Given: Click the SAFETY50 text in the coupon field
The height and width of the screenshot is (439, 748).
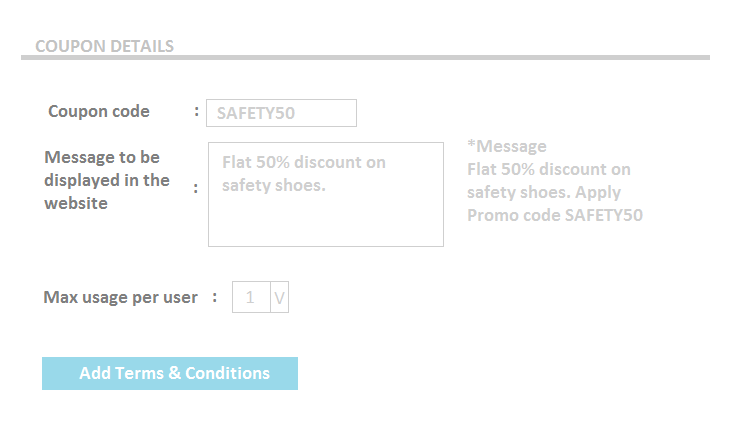Looking at the screenshot, I should (x=256, y=114).
